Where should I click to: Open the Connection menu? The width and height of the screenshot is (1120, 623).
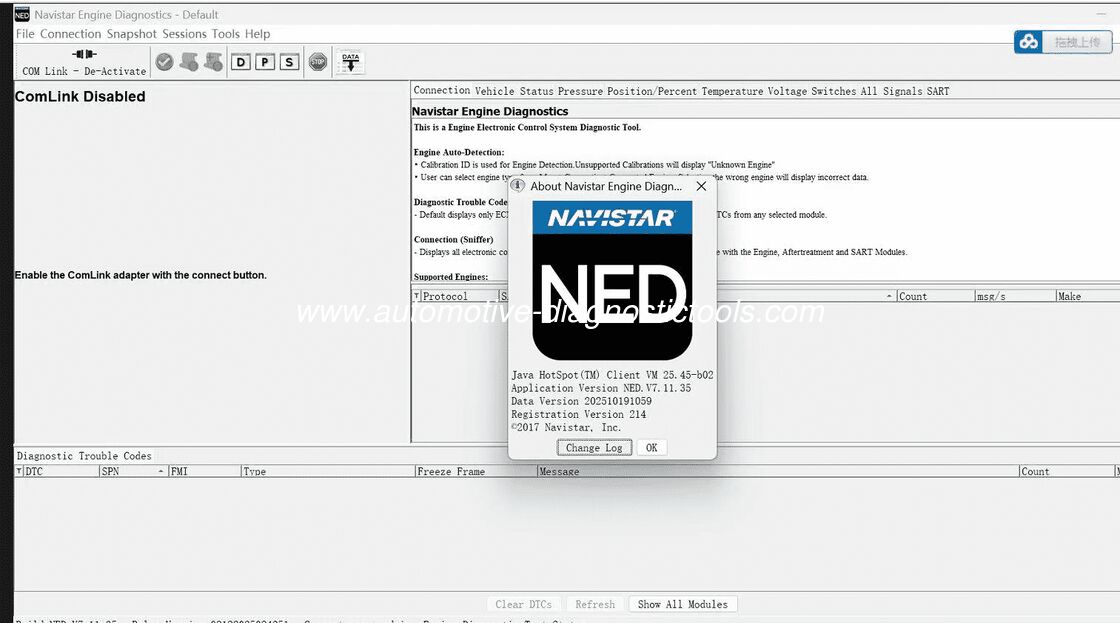click(x=70, y=34)
